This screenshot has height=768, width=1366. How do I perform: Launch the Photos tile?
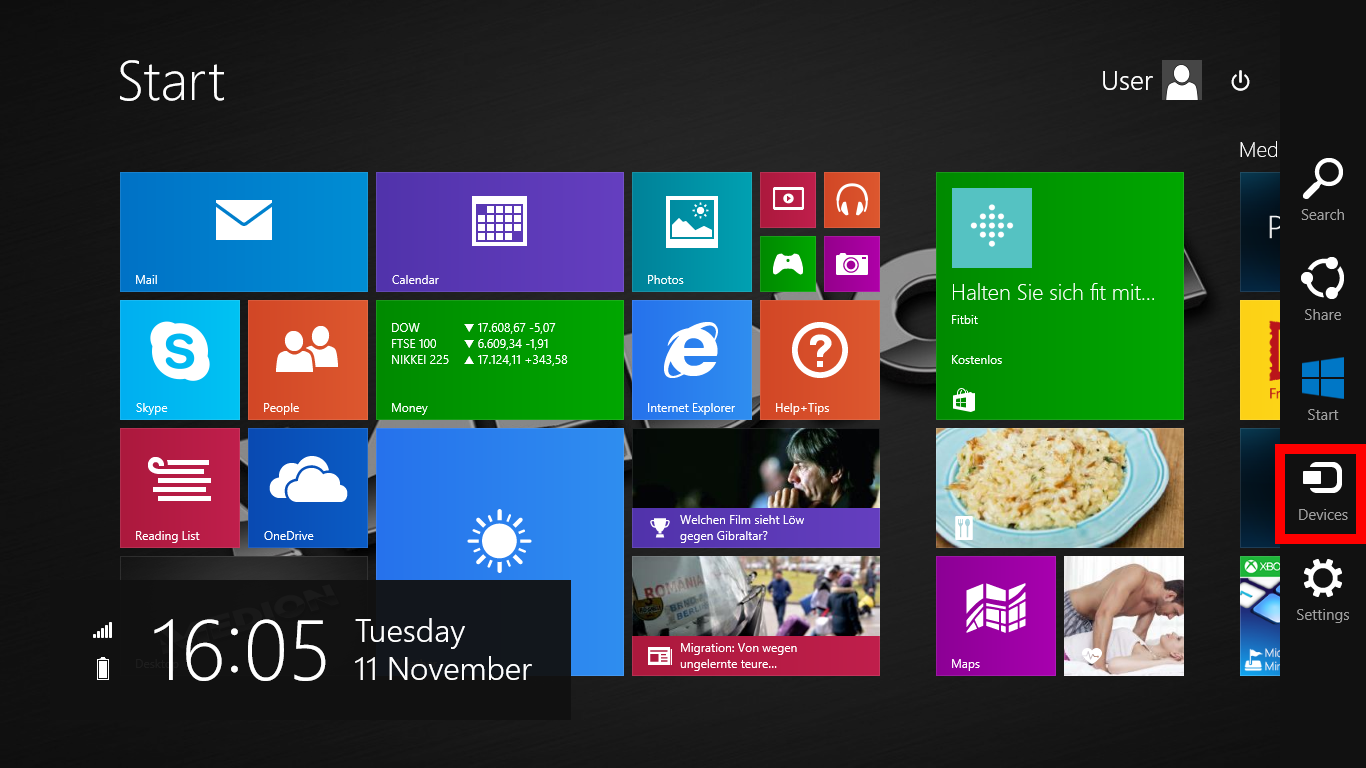(692, 232)
